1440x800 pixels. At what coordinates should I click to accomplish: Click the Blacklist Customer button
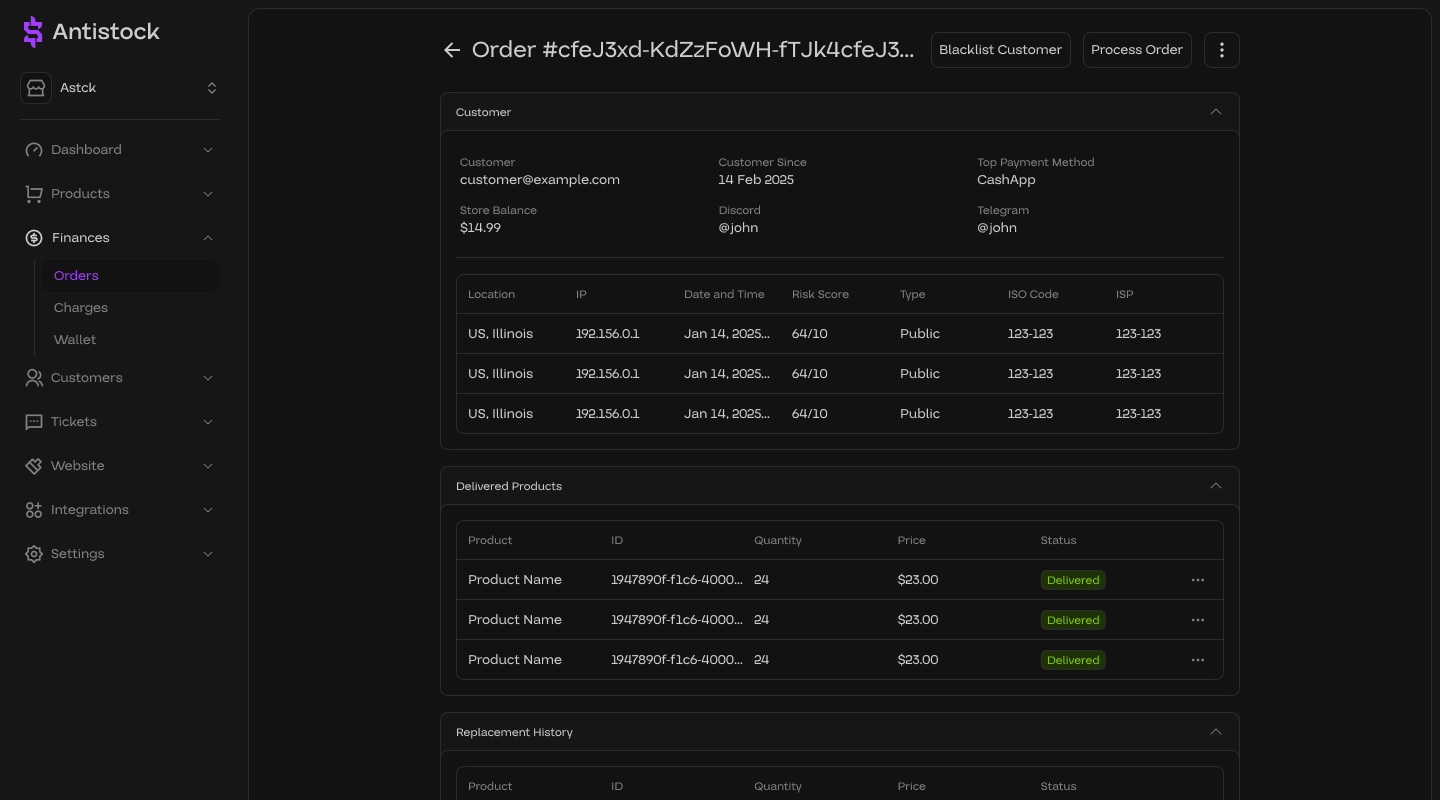1001,50
